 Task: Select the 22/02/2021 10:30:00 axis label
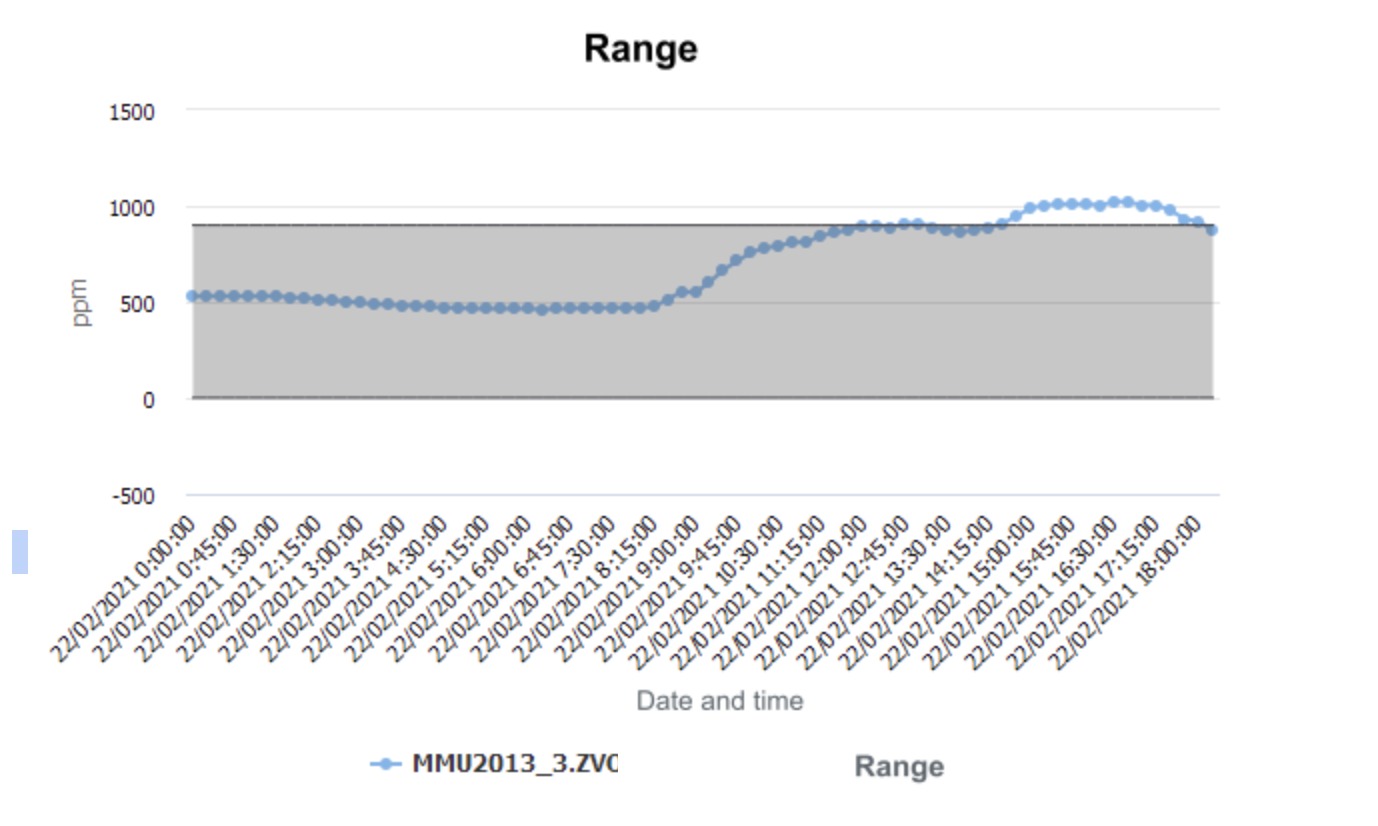pos(707,593)
